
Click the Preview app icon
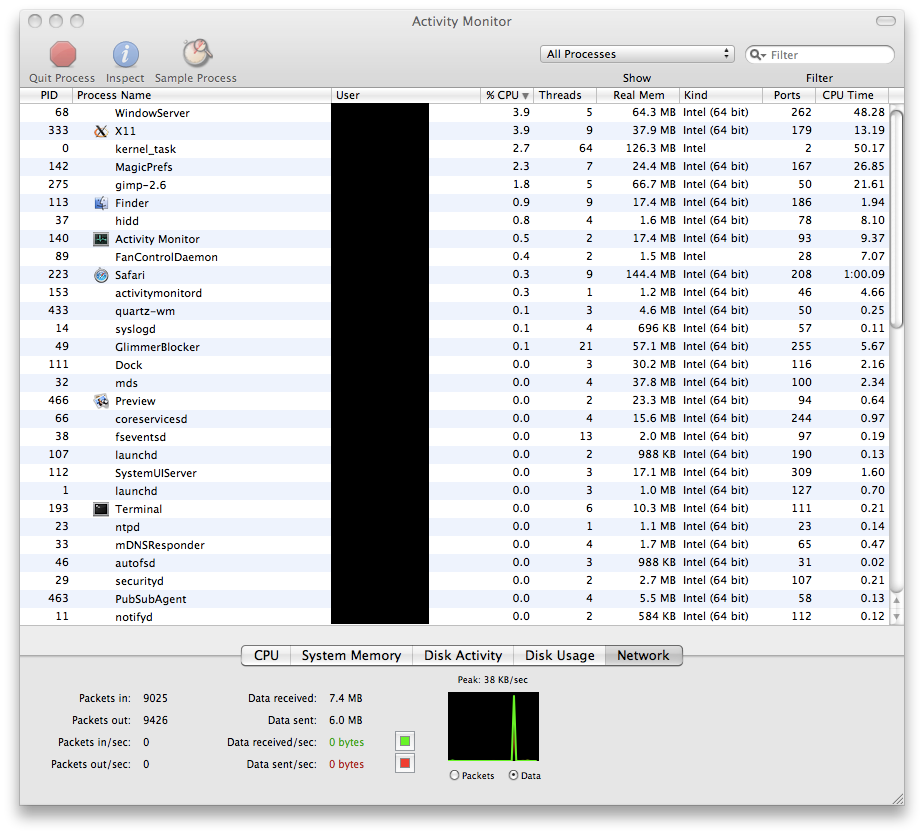coord(101,401)
